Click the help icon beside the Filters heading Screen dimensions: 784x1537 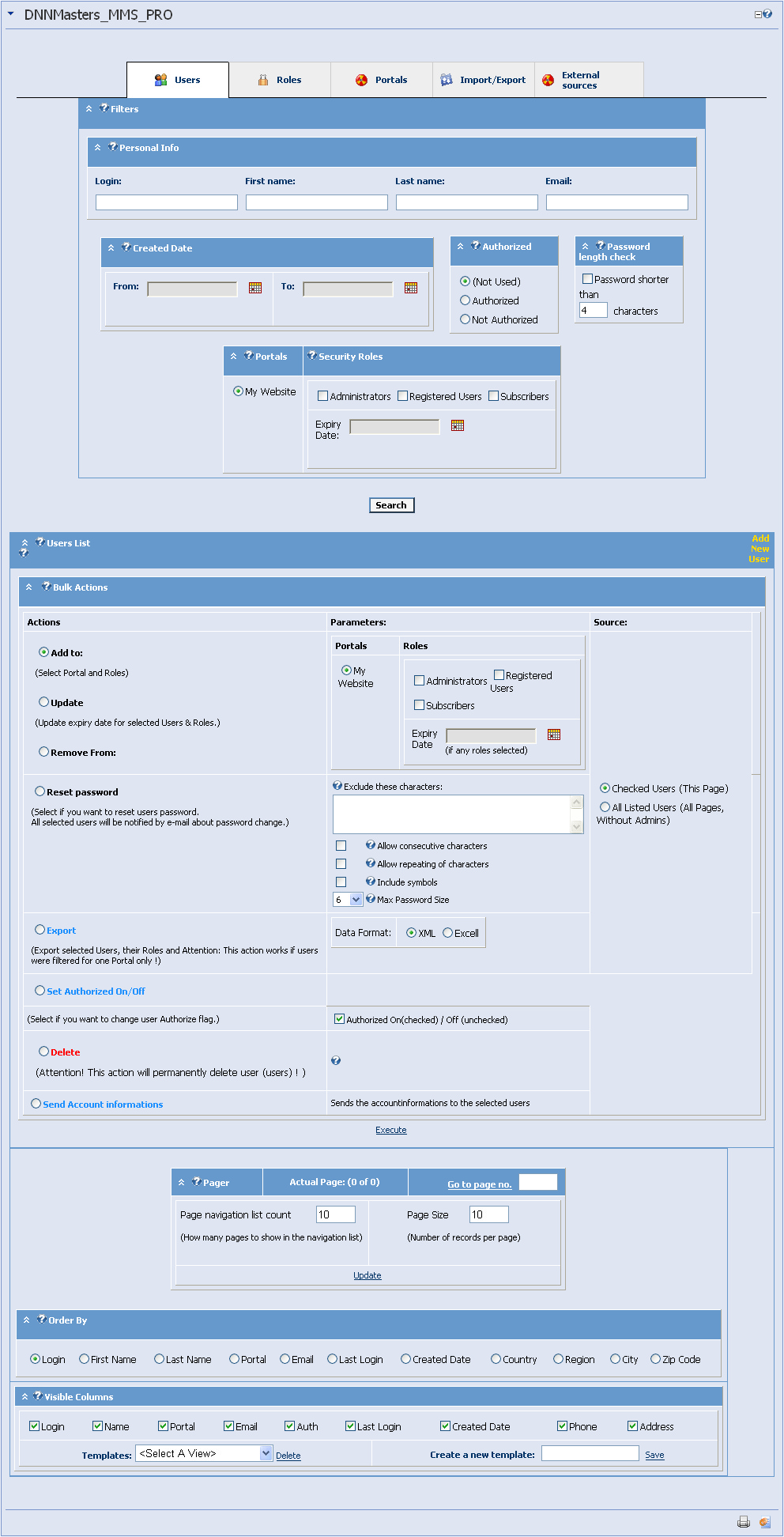pyautogui.click(x=104, y=108)
